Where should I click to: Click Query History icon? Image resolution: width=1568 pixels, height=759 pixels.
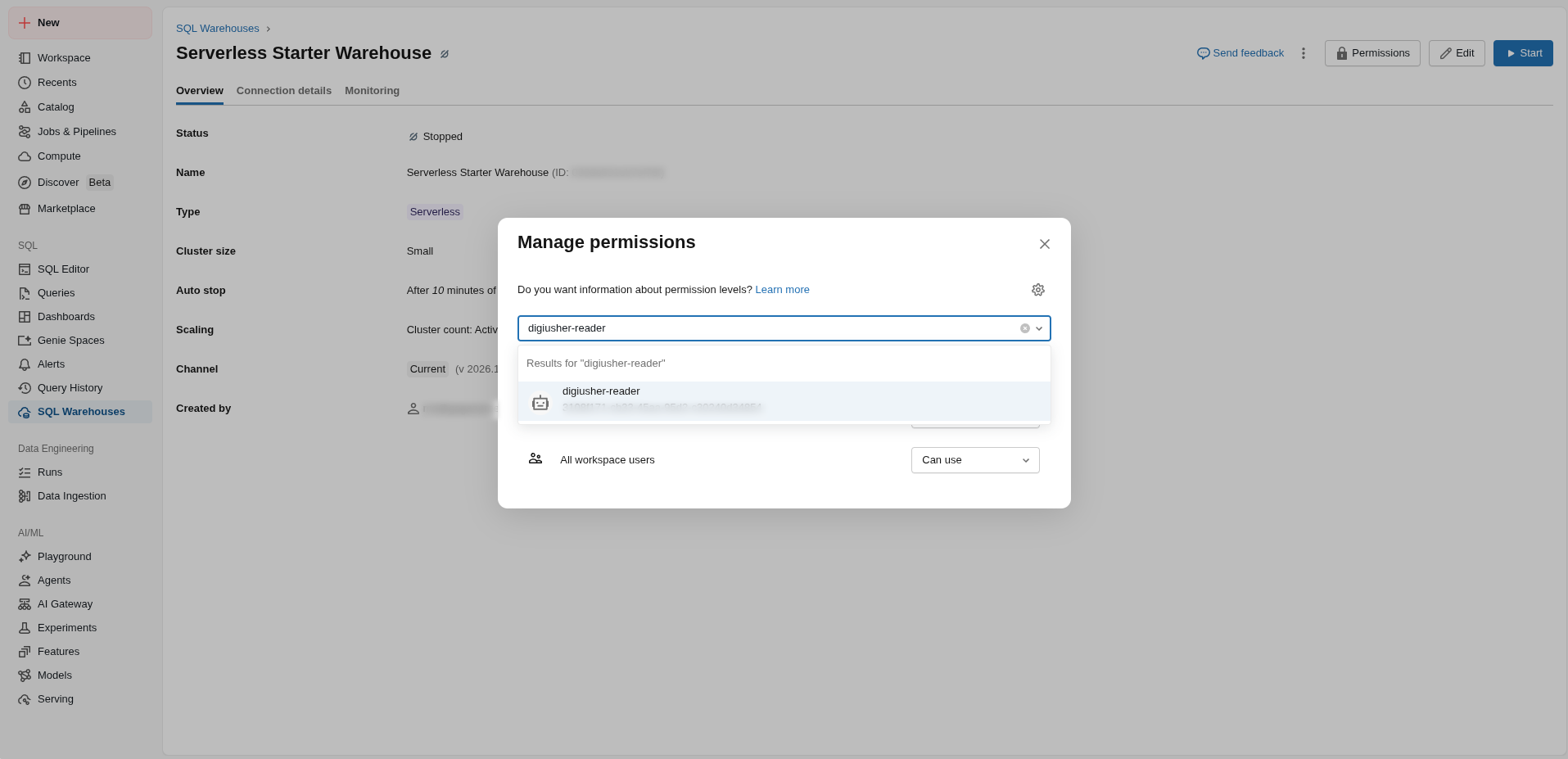25,388
